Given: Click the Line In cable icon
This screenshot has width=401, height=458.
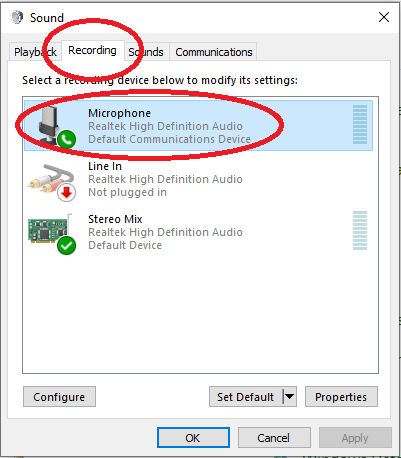Looking at the screenshot, I should (52, 182).
